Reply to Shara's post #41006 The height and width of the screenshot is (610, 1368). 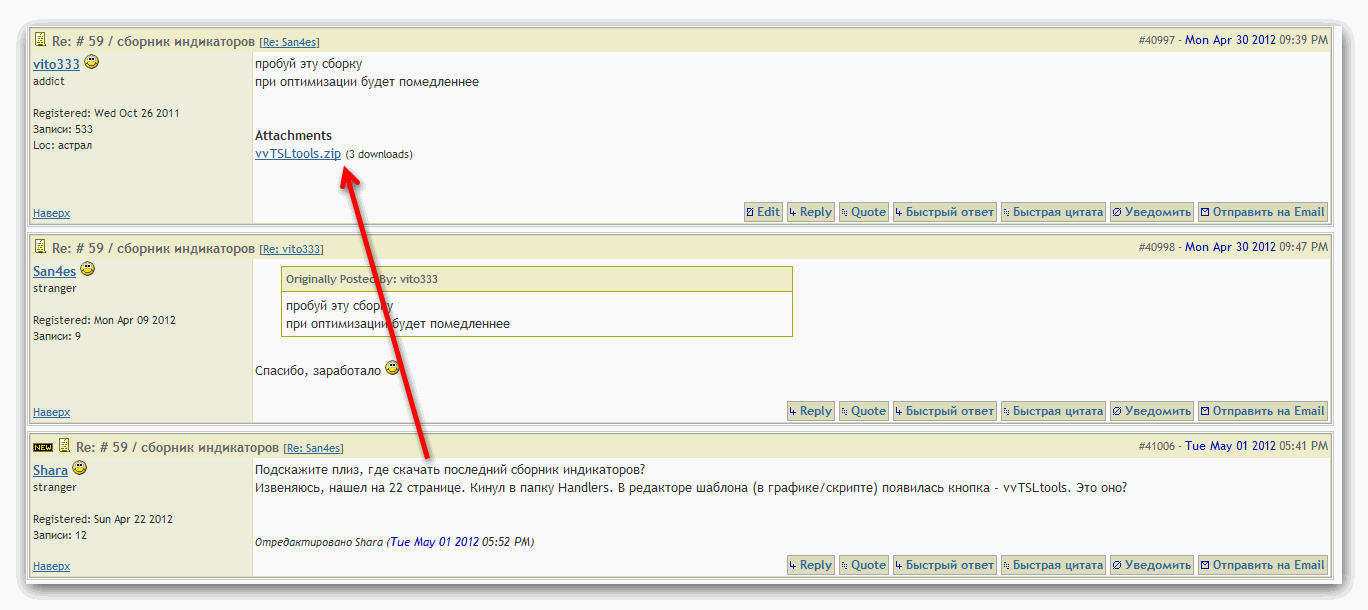click(x=810, y=565)
